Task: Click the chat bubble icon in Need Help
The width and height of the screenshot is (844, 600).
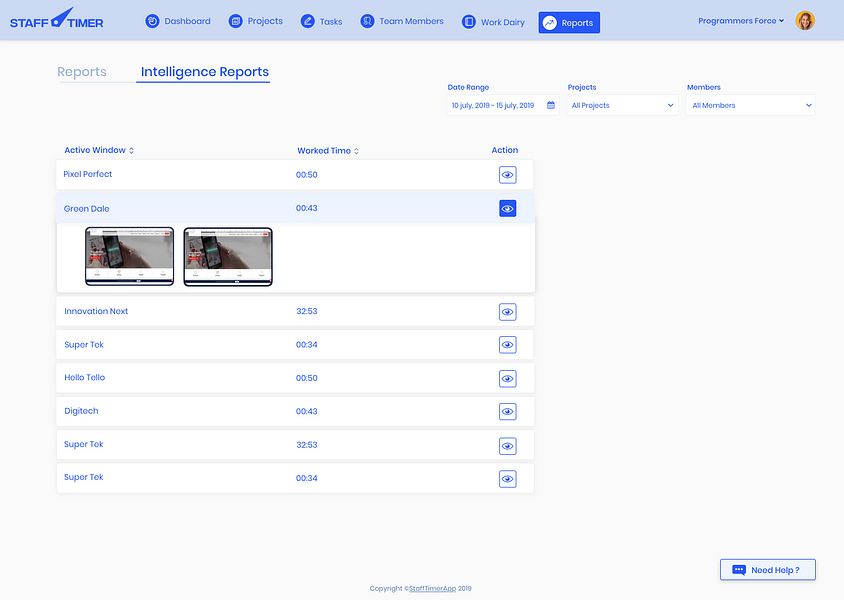Action: click(x=739, y=569)
